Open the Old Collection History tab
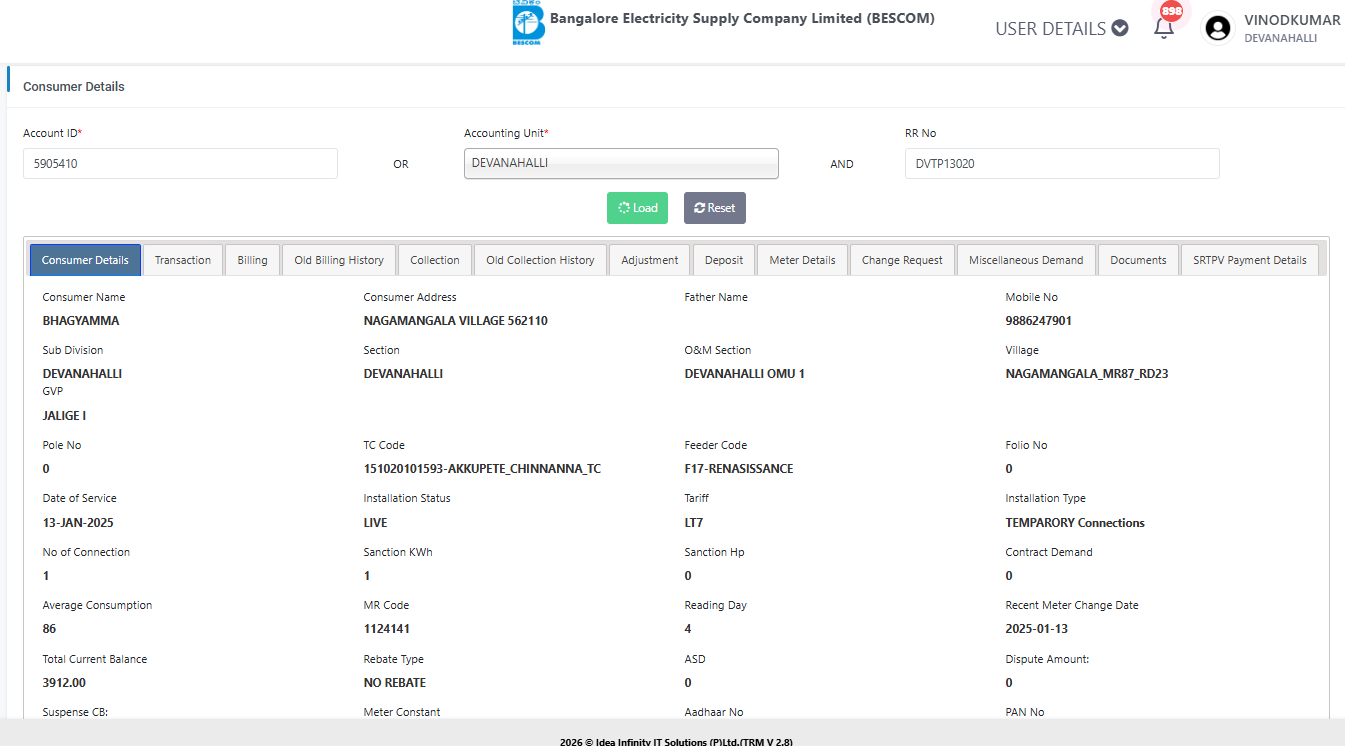Screen dimensions: 1345x746 click(540, 260)
